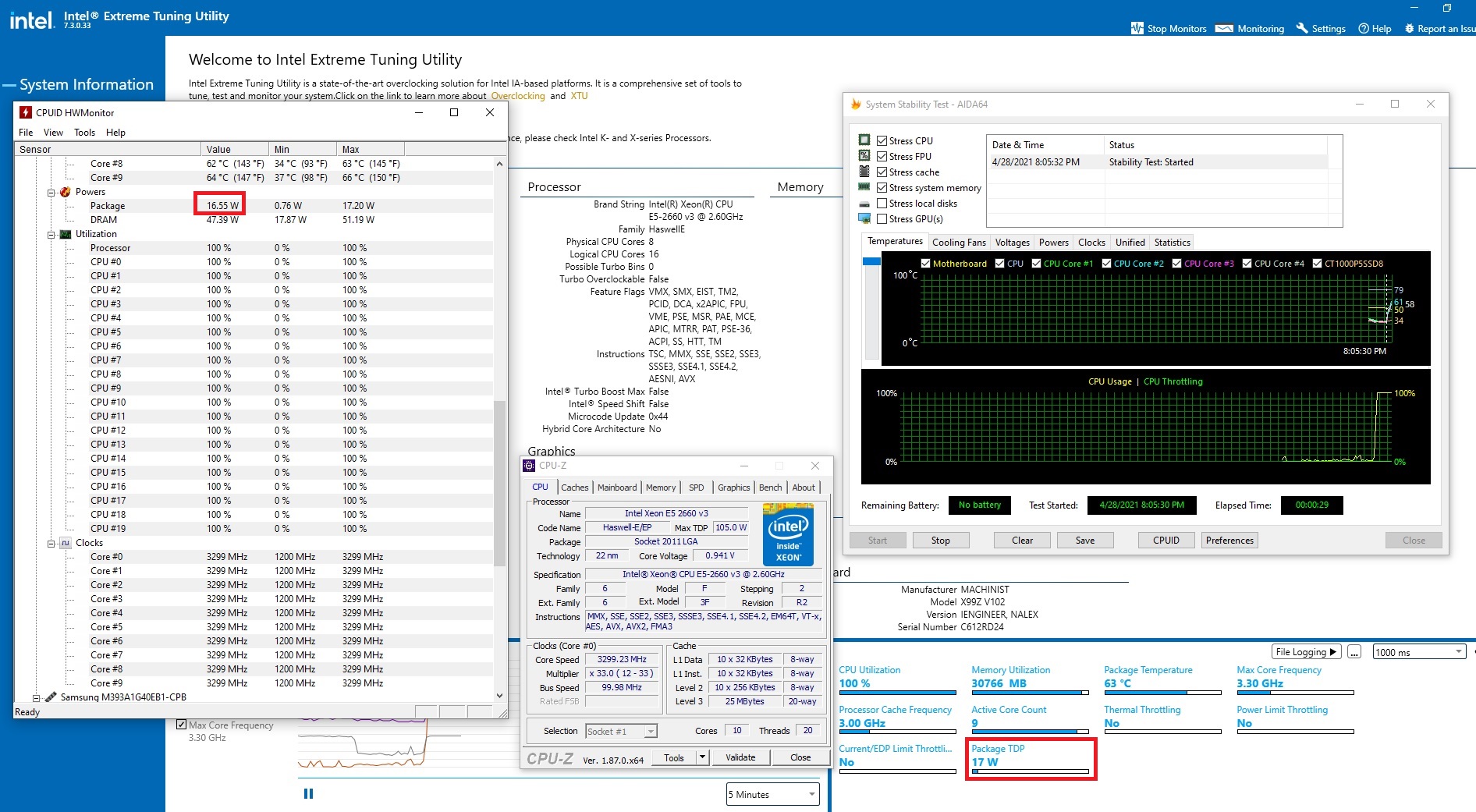The height and width of the screenshot is (812, 1476).
Task: Open the Tools menu in HWMonitor
Action: [x=84, y=133]
